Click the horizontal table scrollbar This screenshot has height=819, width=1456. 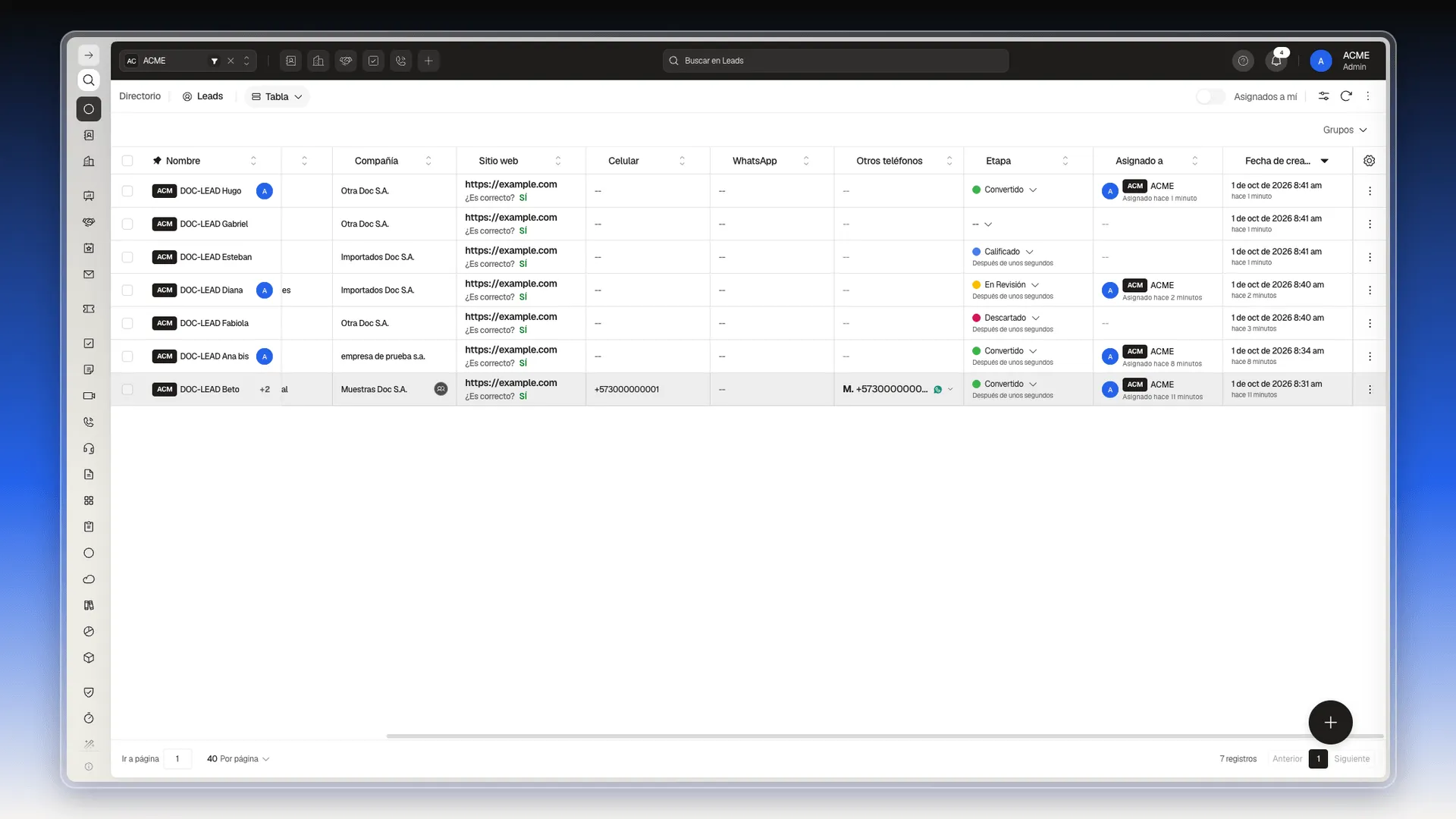point(884,736)
